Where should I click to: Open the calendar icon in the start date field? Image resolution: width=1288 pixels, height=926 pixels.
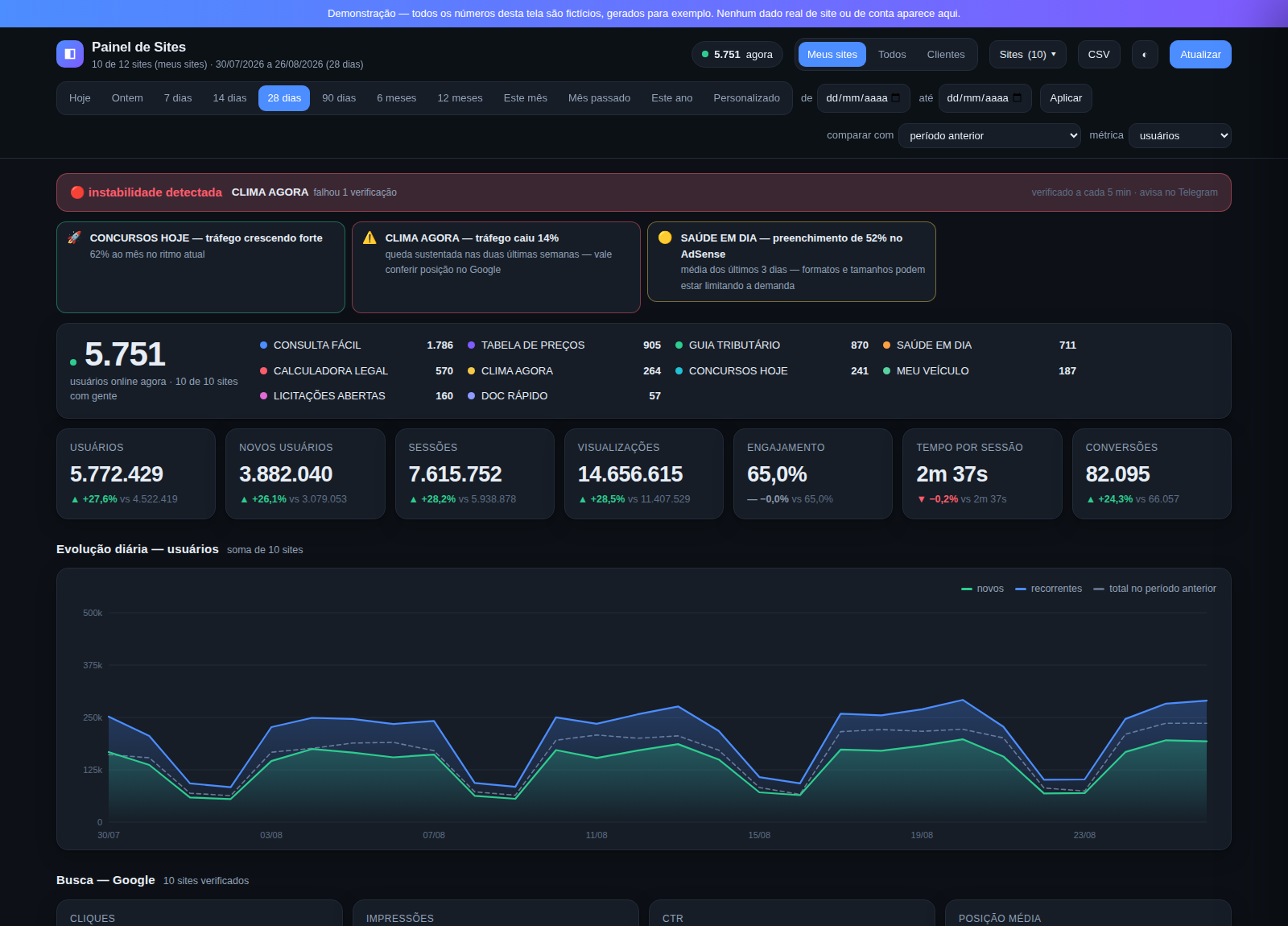pos(896,98)
